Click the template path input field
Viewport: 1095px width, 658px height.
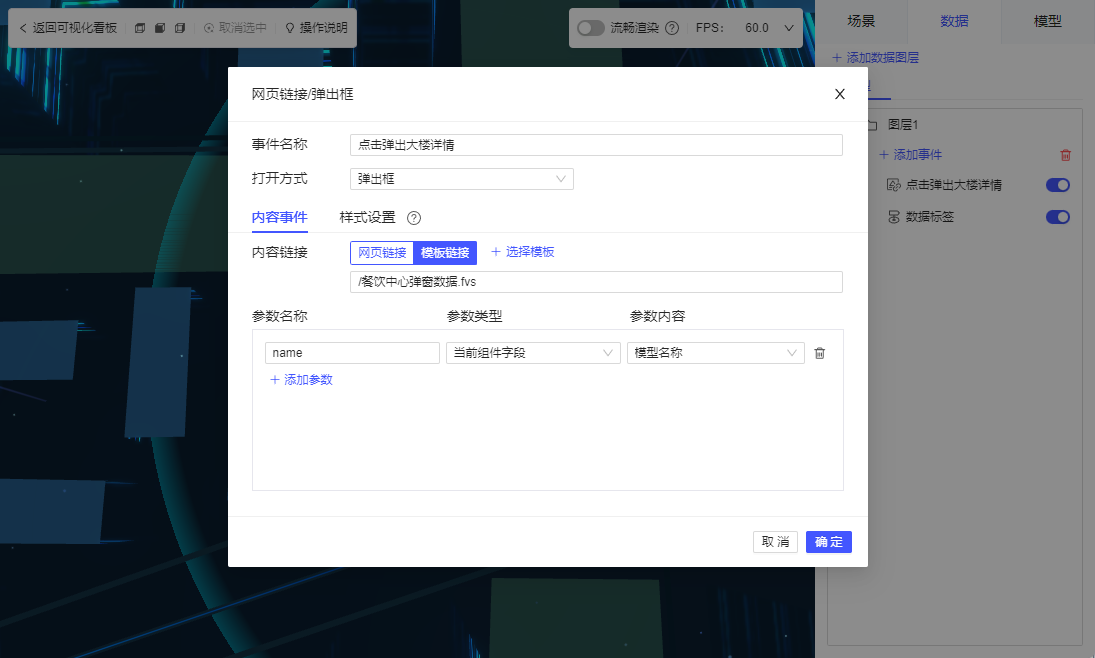click(x=596, y=282)
